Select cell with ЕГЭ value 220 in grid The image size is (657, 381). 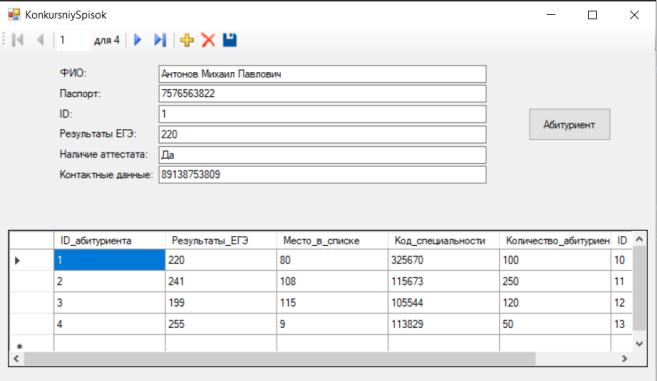(221, 260)
